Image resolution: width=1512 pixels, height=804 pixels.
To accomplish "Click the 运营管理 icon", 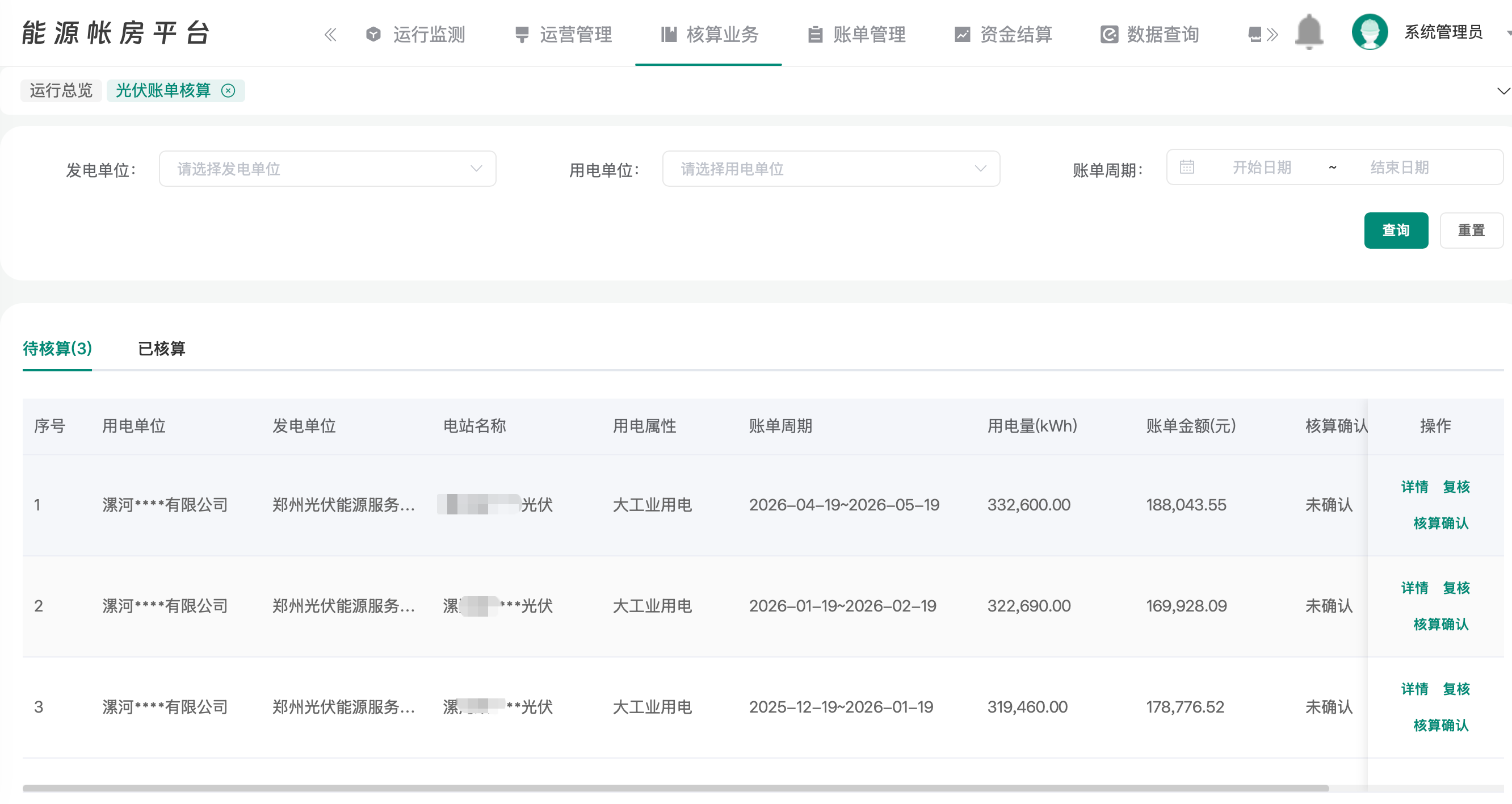I will coord(521,35).
